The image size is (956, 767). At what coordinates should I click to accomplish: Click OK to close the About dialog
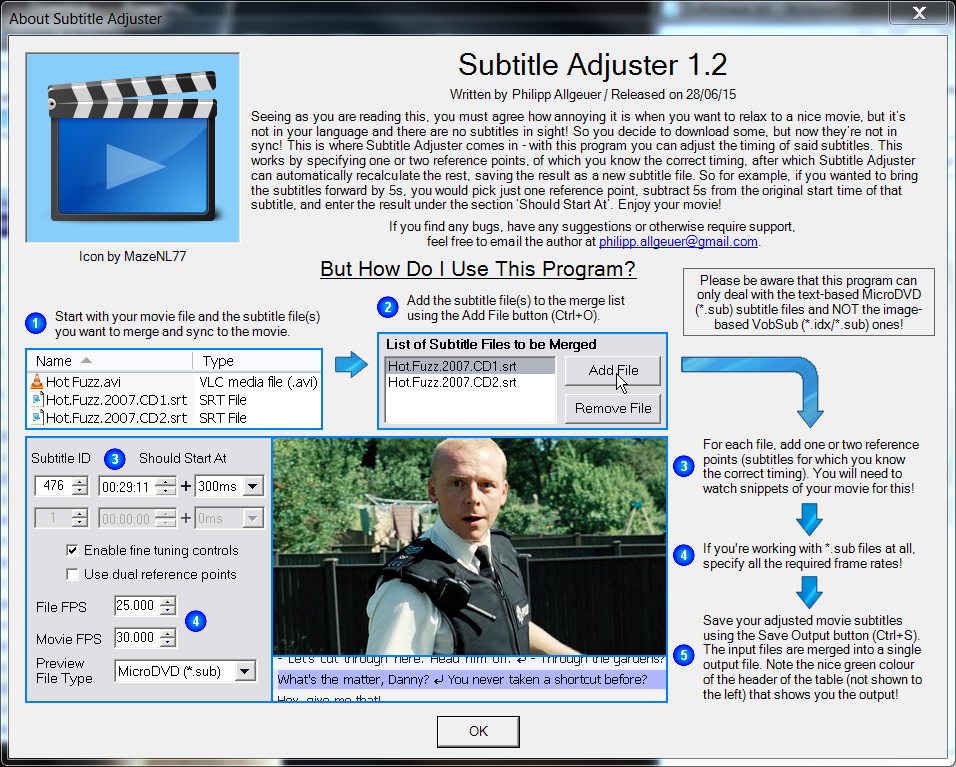[x=478, y=731]
